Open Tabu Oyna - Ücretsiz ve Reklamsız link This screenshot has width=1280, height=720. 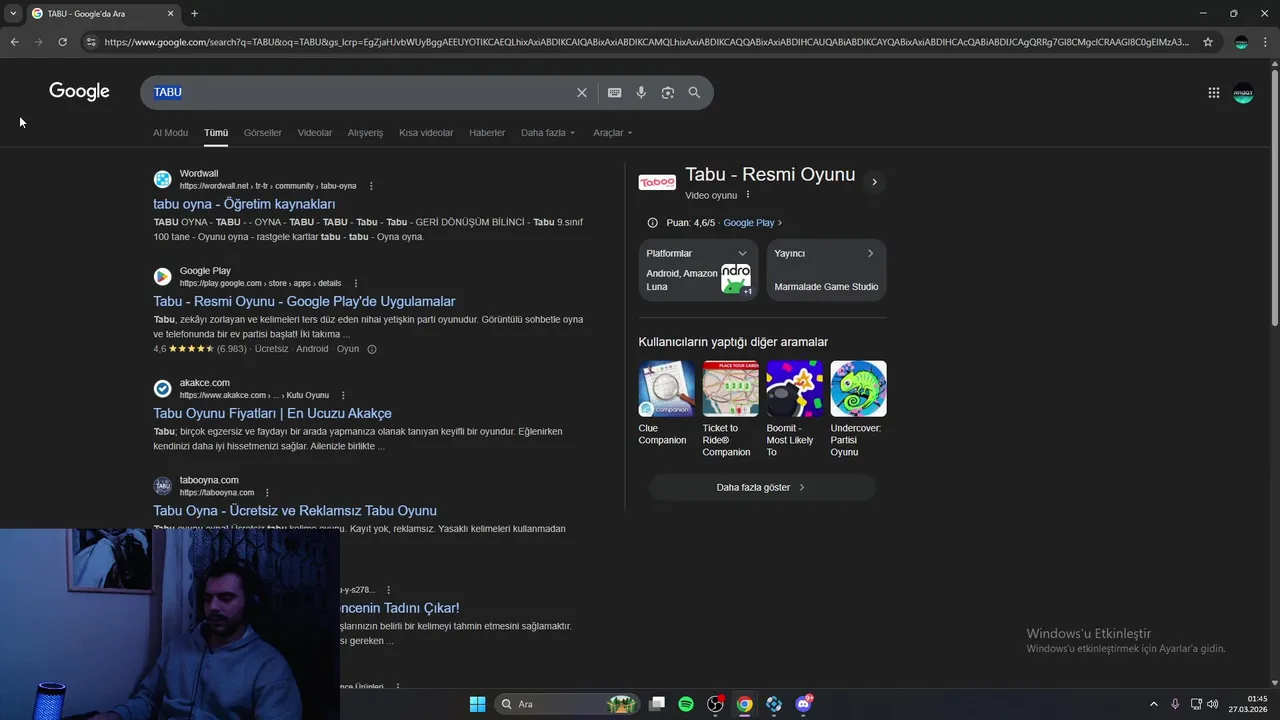point(295,510)
